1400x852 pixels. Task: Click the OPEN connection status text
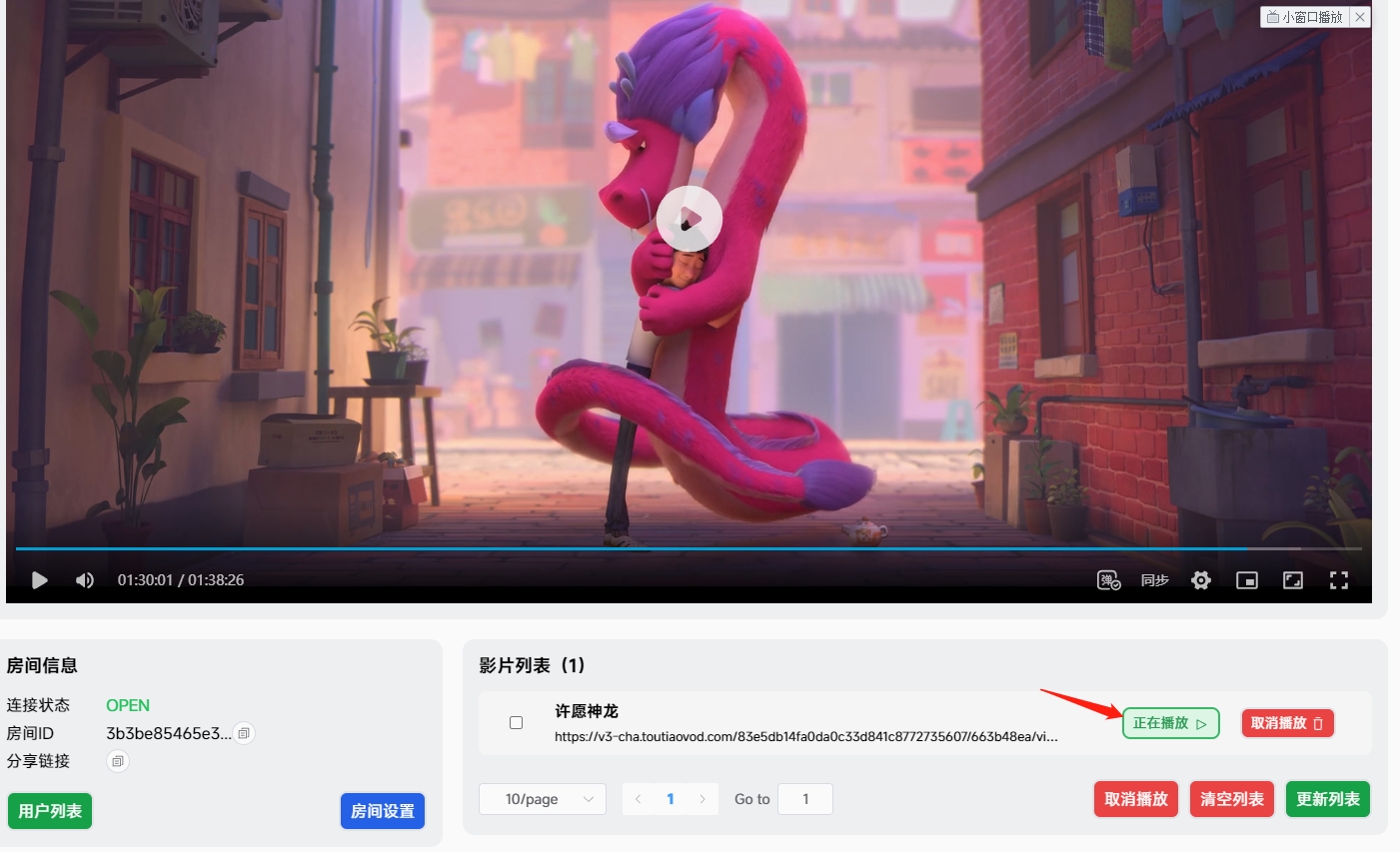(x=128, y=705)
